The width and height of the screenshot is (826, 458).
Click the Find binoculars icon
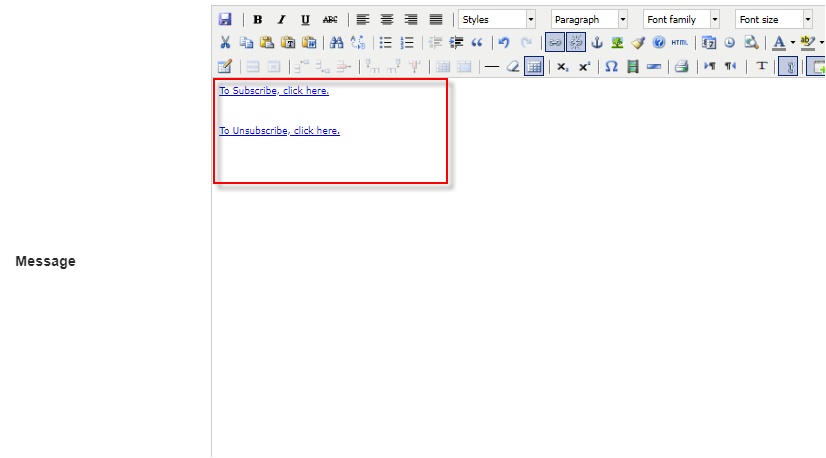(336, 43)
